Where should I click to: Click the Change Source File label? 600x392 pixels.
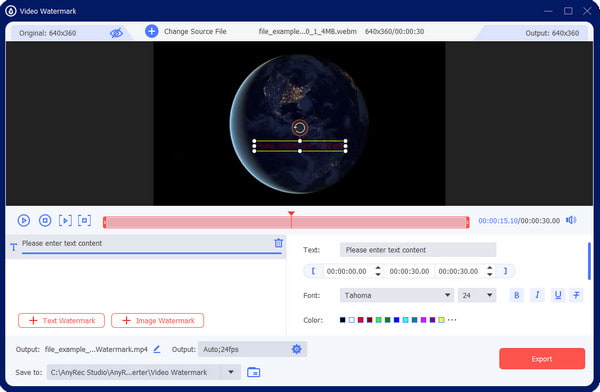(x=195, y=31)
